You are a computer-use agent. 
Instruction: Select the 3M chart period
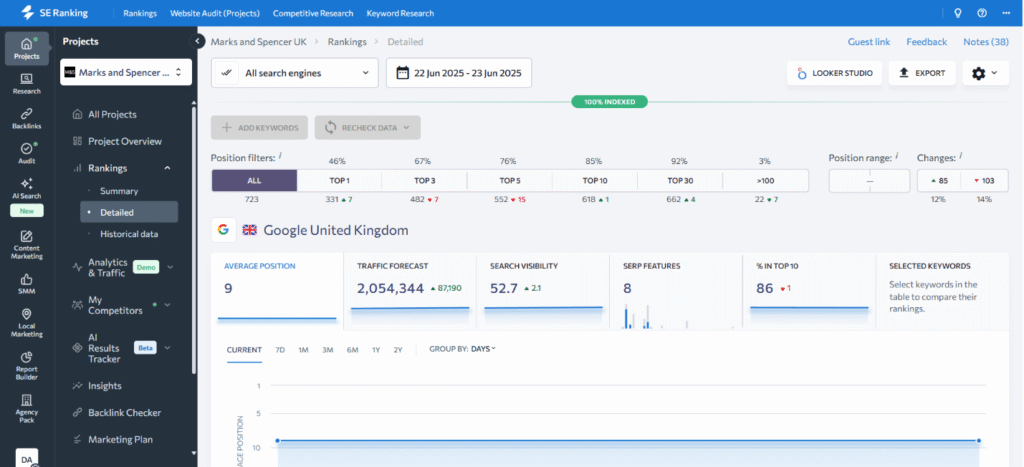[x=327, y=350]
